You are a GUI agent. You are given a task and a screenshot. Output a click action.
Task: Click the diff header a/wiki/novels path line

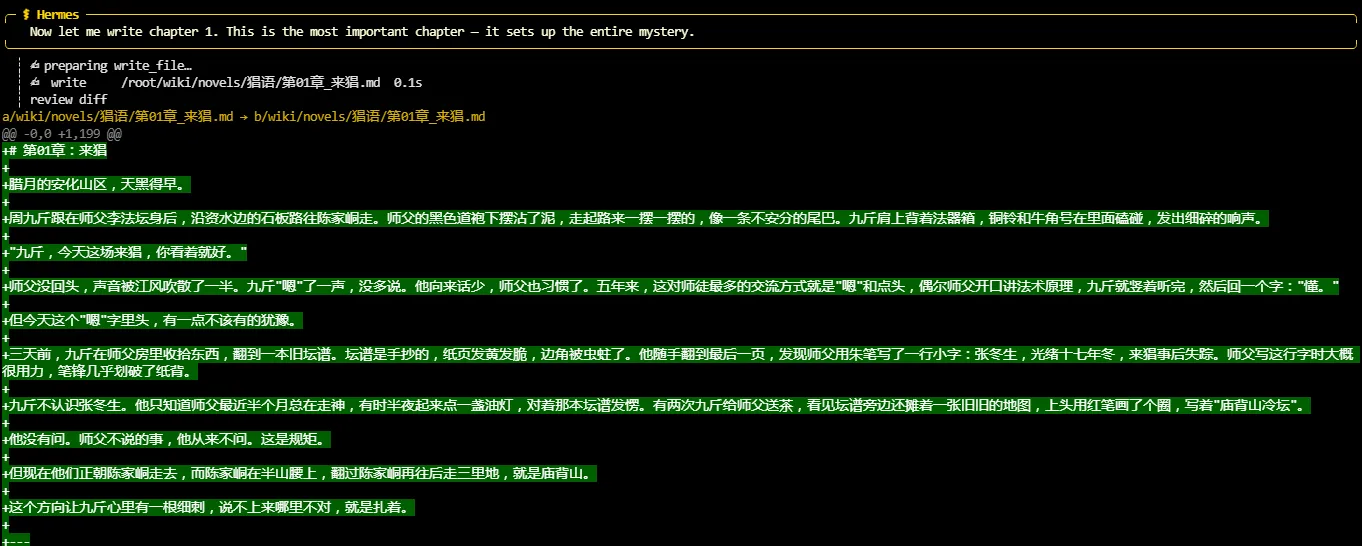coord(244,117)
